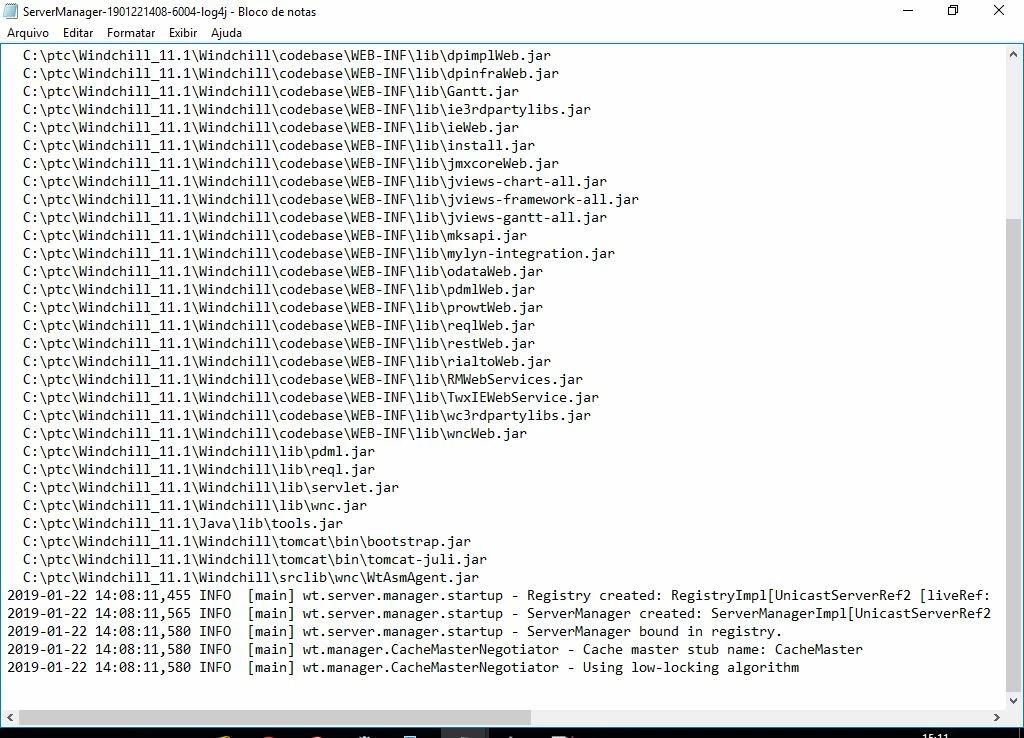Click the line ending in jviews-framework-all.jar
This screenshot has width=1024, height=738.
331,199
